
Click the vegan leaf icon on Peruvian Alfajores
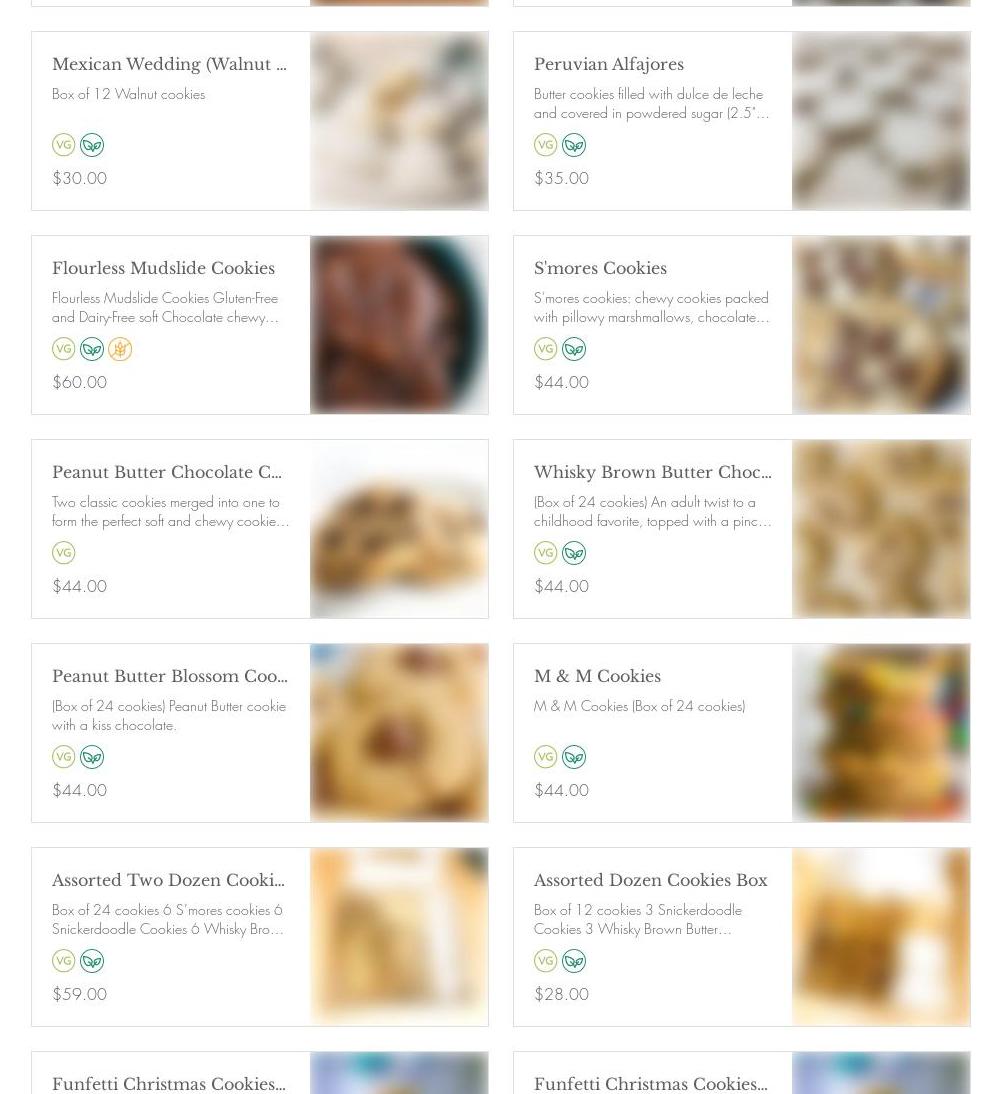point(574,145)
